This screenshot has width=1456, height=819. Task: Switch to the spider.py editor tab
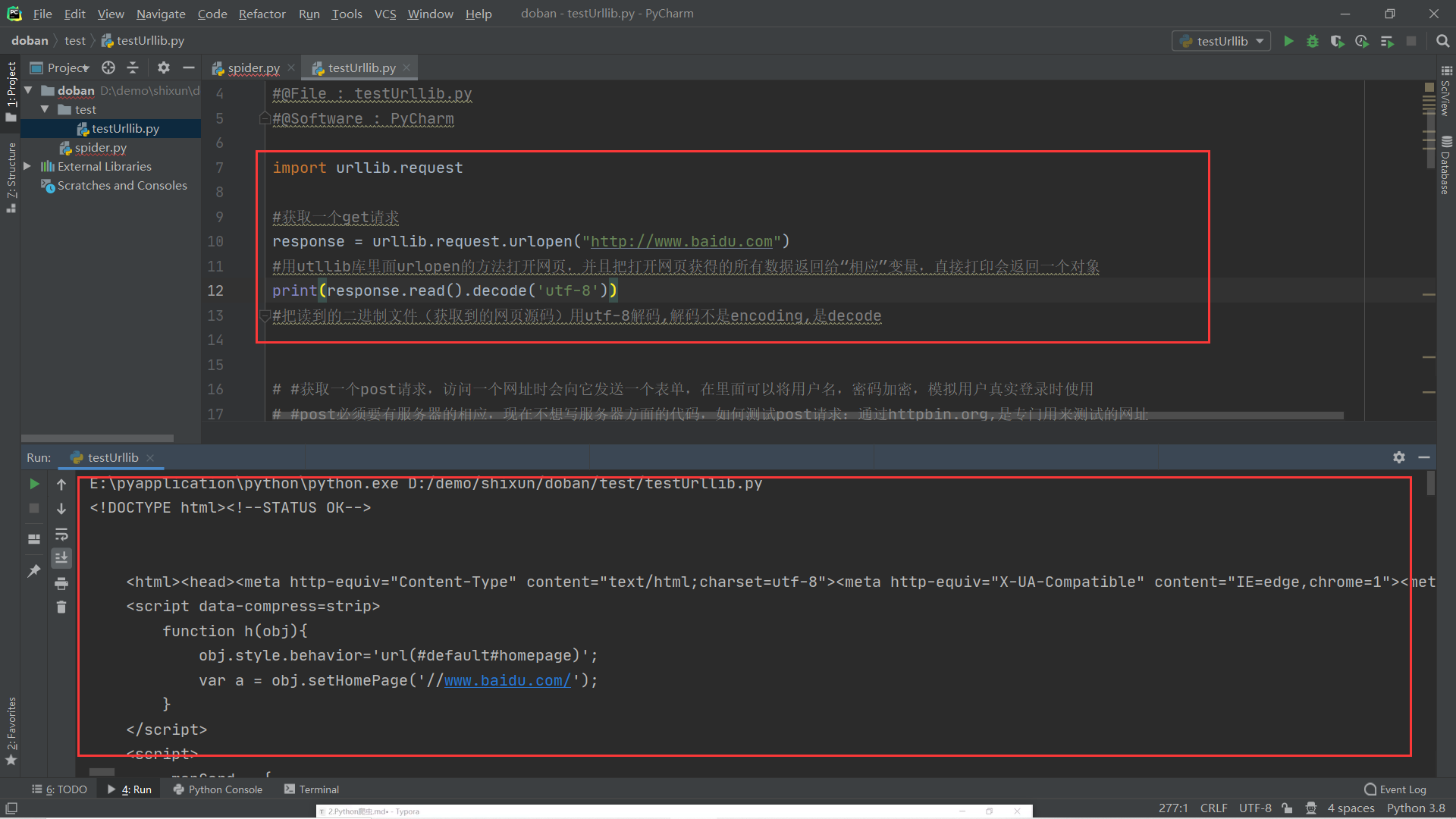tap(253, 67)
